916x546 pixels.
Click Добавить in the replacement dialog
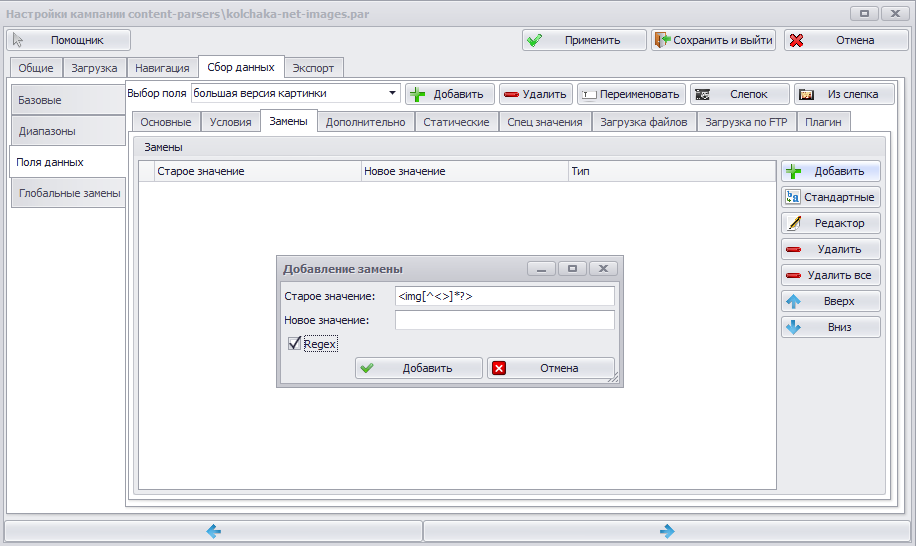[419, 368]
